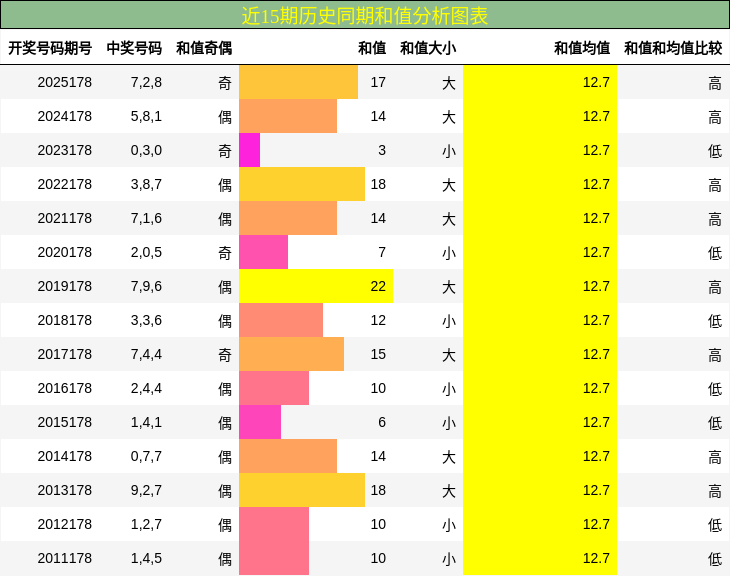Select winning numbers 9,2,7
This screenshot has height=576, width=730.
click(x=146, y=490)
